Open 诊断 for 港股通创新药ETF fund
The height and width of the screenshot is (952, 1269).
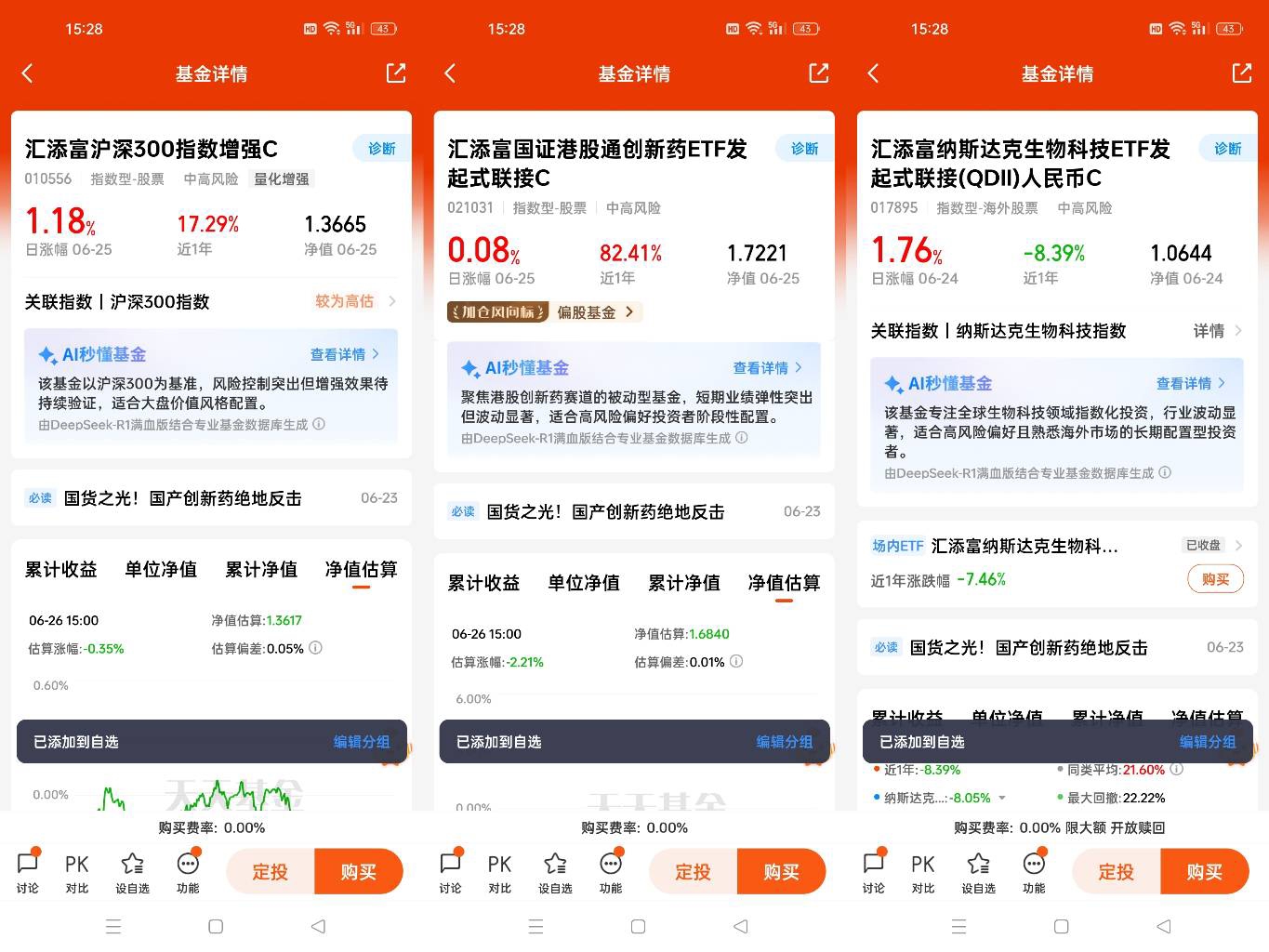tap(804, 149)
